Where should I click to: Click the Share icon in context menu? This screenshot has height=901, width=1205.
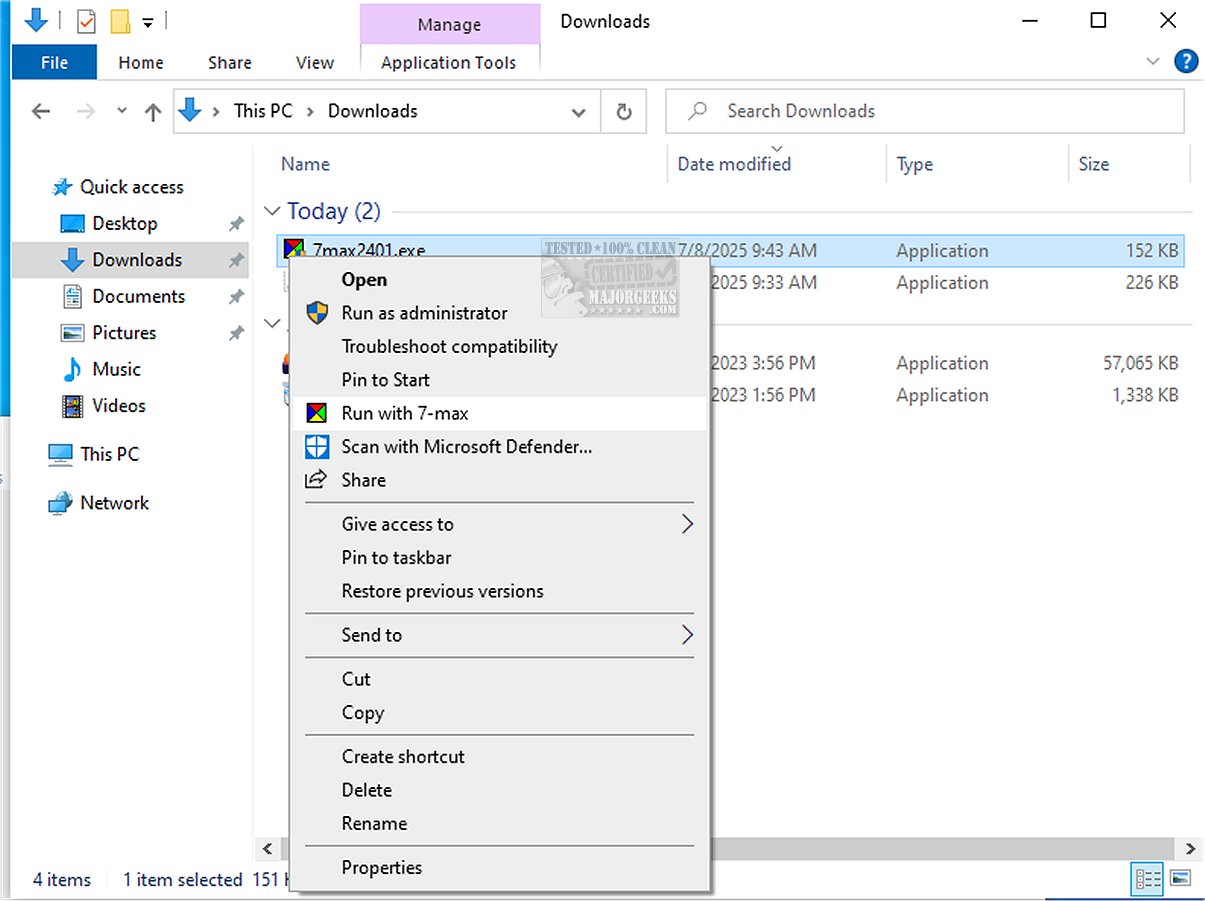point(317,480)
